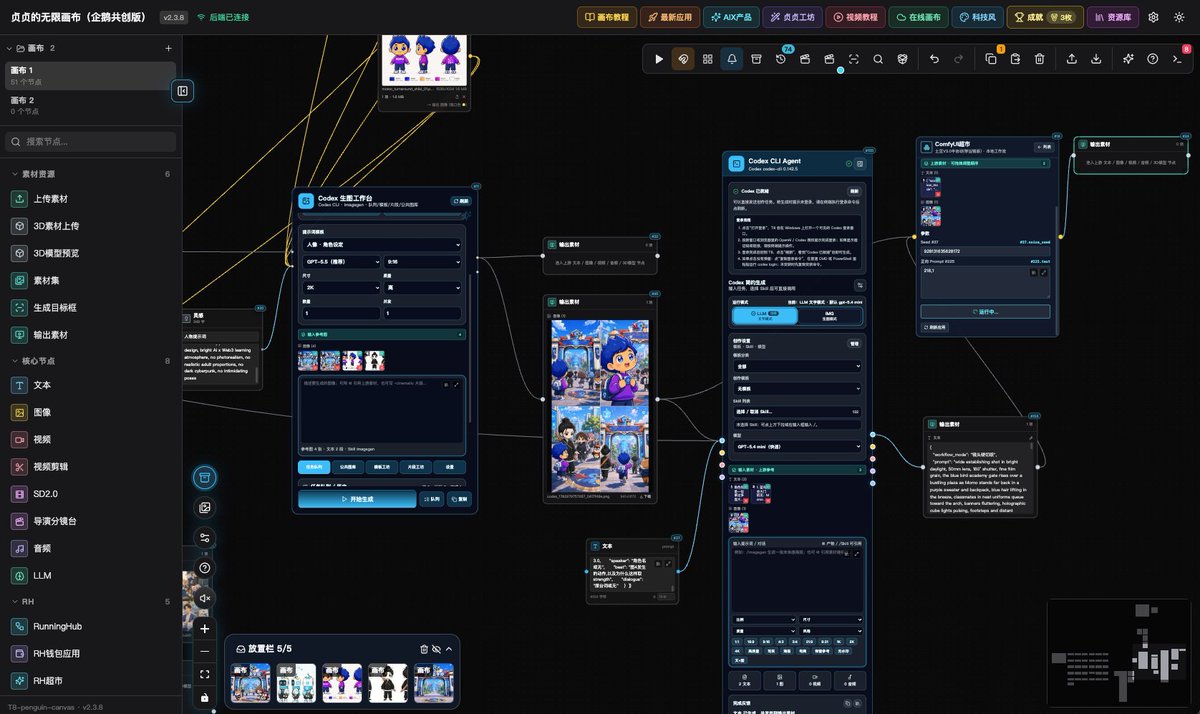Toggle dark mode with the moon icon

pos(1178,17)
